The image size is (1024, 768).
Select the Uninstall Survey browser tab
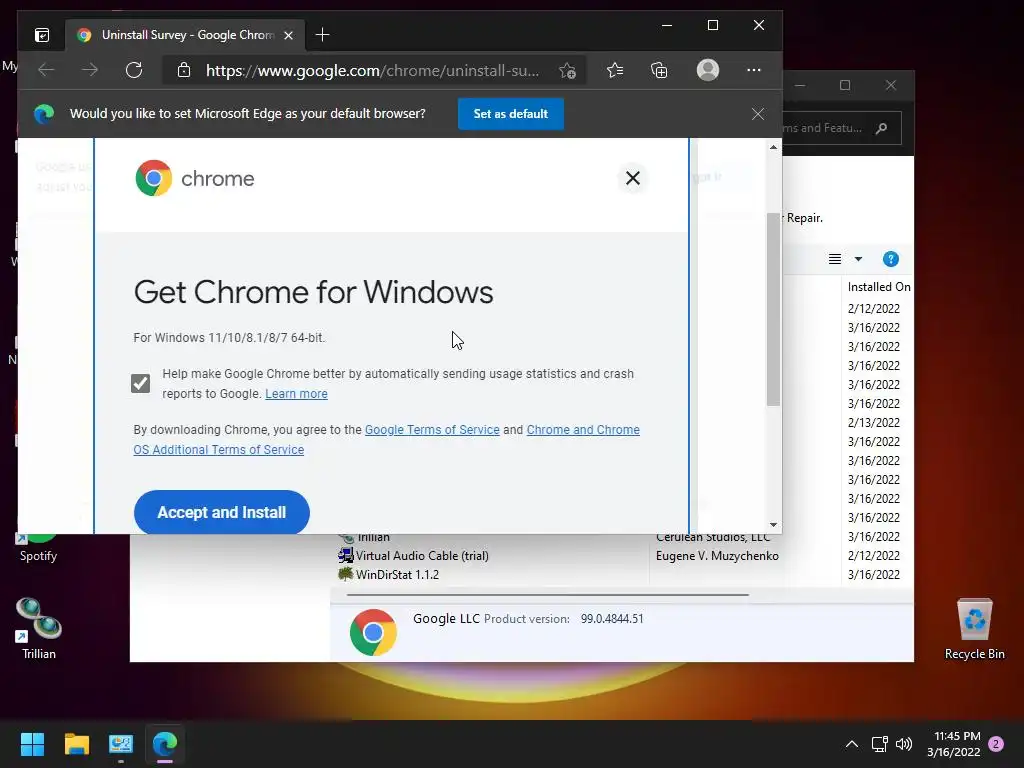pos(185,35)
